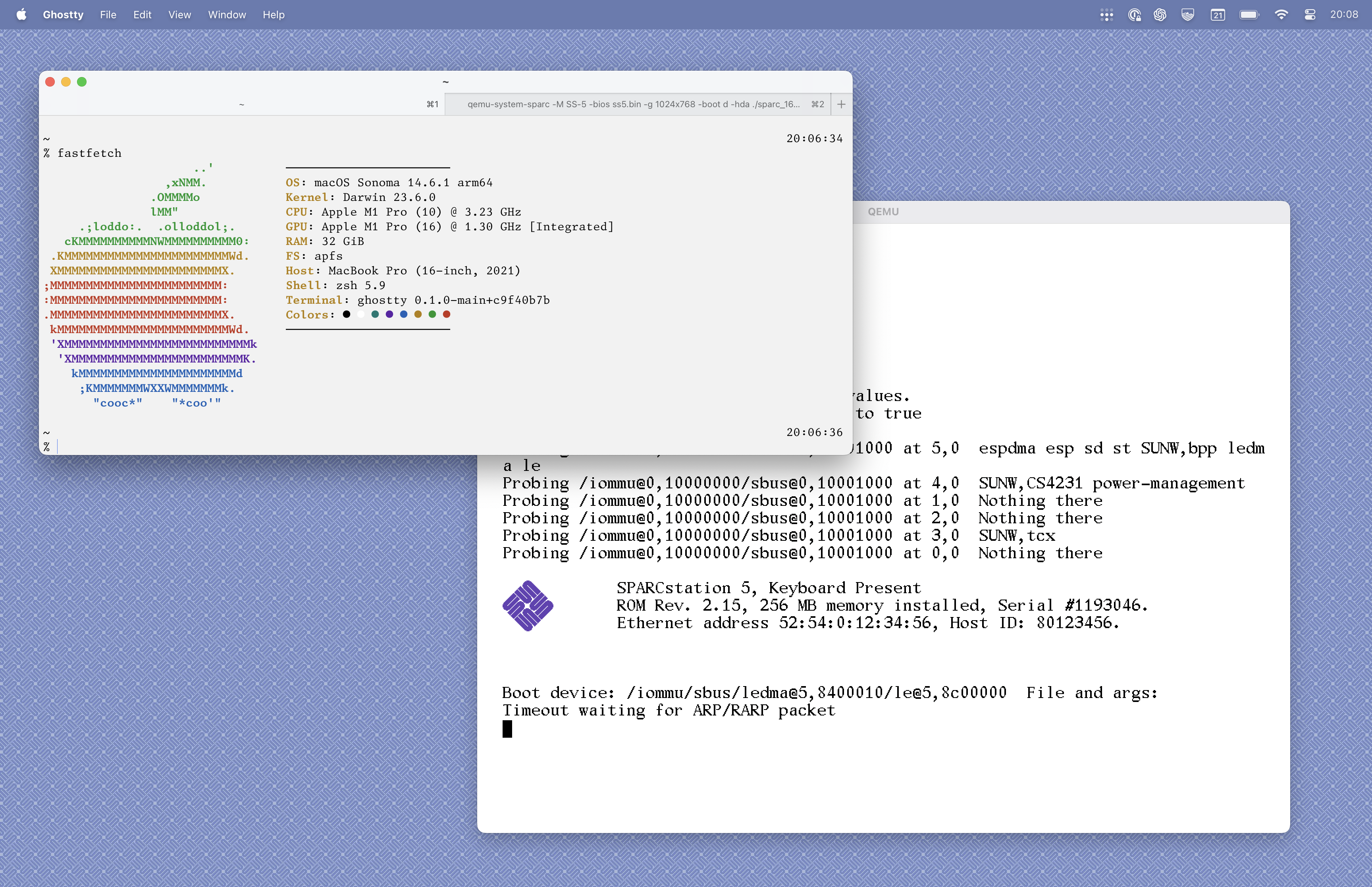Open the Wi-Fi status menu

point(1281,15)
